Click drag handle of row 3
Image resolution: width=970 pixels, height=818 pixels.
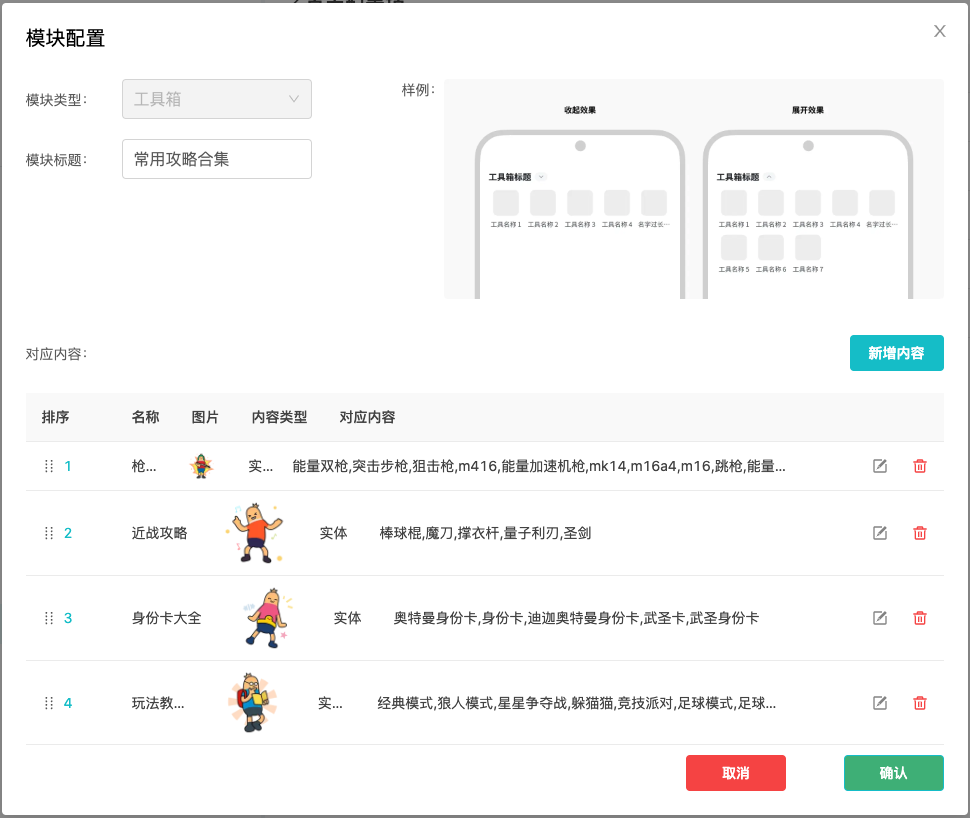tap(49, 618)
